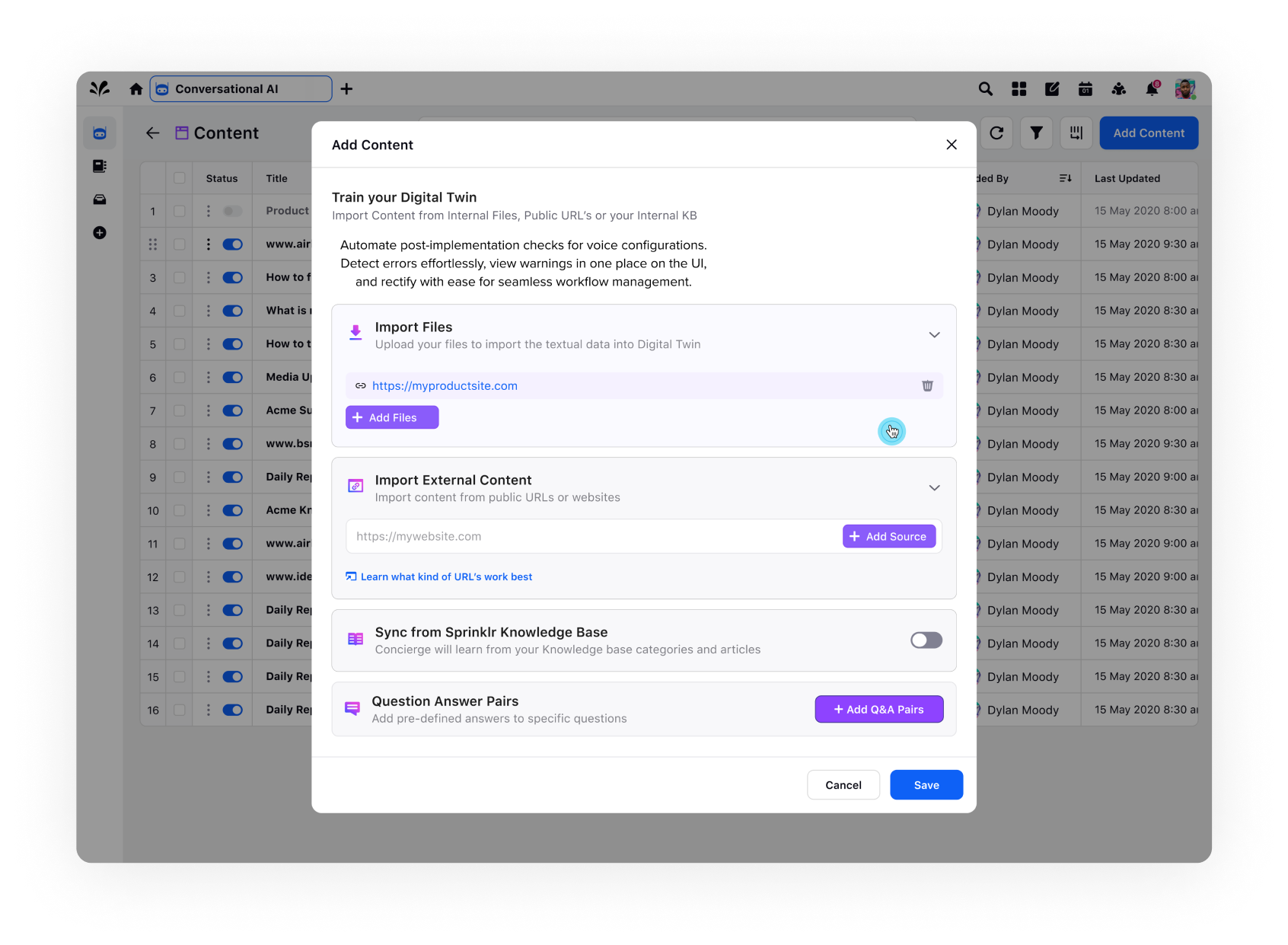Click the plus circle sidebar icon
The width and height of the screenshot is (1288, 945).
[100, 233]
